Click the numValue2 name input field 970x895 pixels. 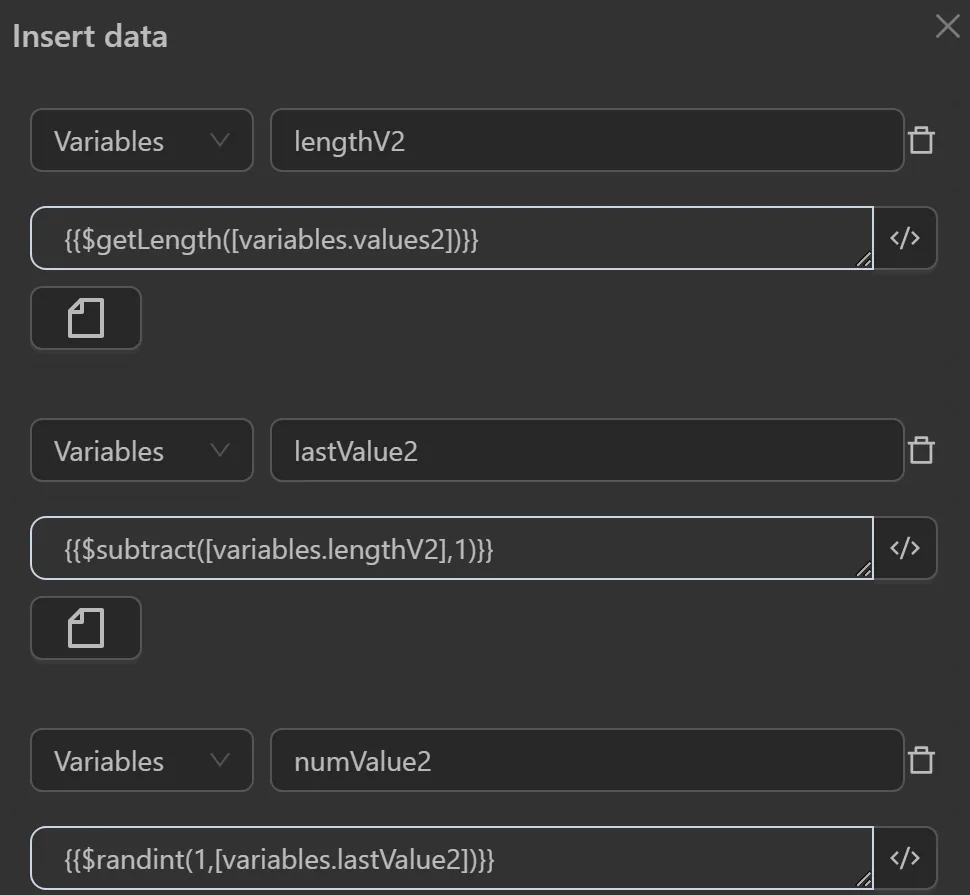(x=587, y=761)
